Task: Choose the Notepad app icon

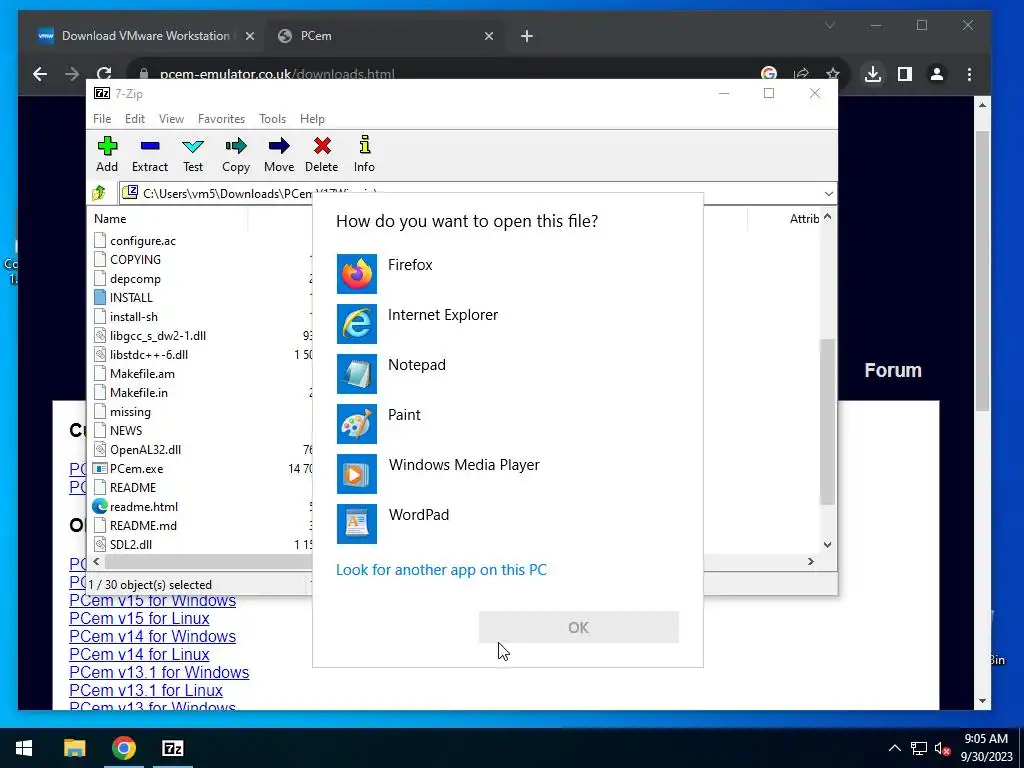Action: pos(357,374)
